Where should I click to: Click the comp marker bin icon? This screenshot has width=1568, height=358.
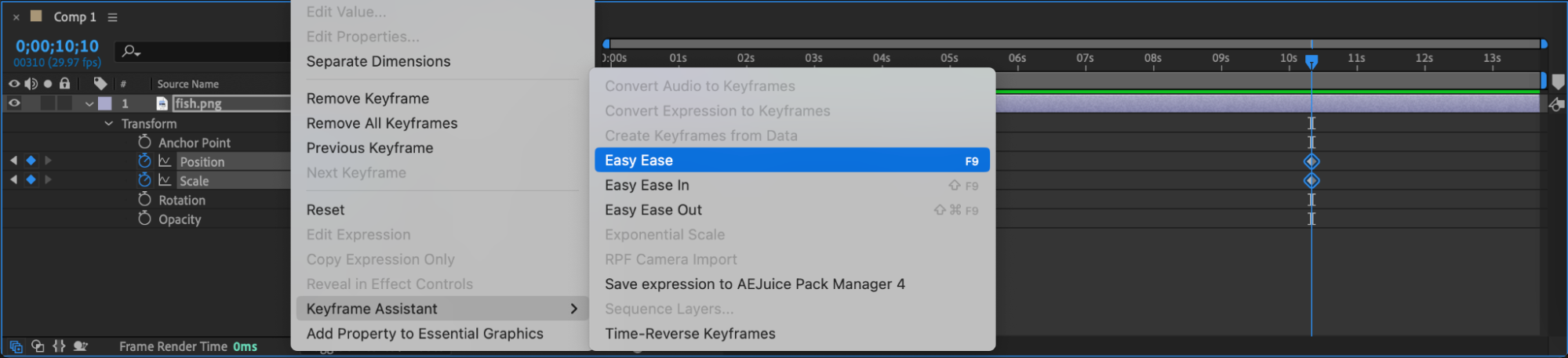point(1558,81)
